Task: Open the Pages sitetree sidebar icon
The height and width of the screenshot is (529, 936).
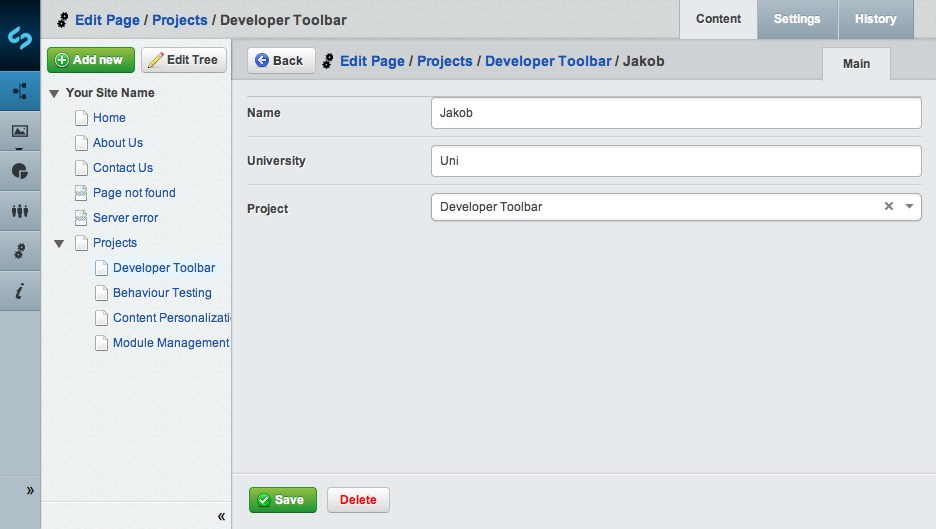Action: (x=20, y=91)
